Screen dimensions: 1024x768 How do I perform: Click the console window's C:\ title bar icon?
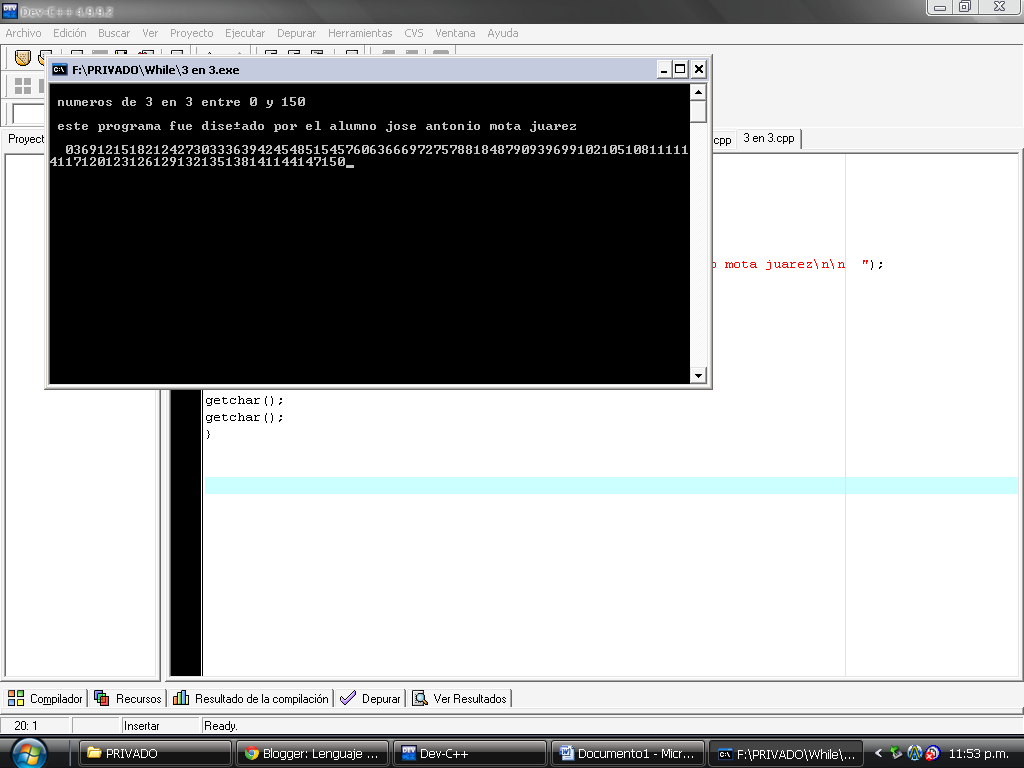(58, 69)
